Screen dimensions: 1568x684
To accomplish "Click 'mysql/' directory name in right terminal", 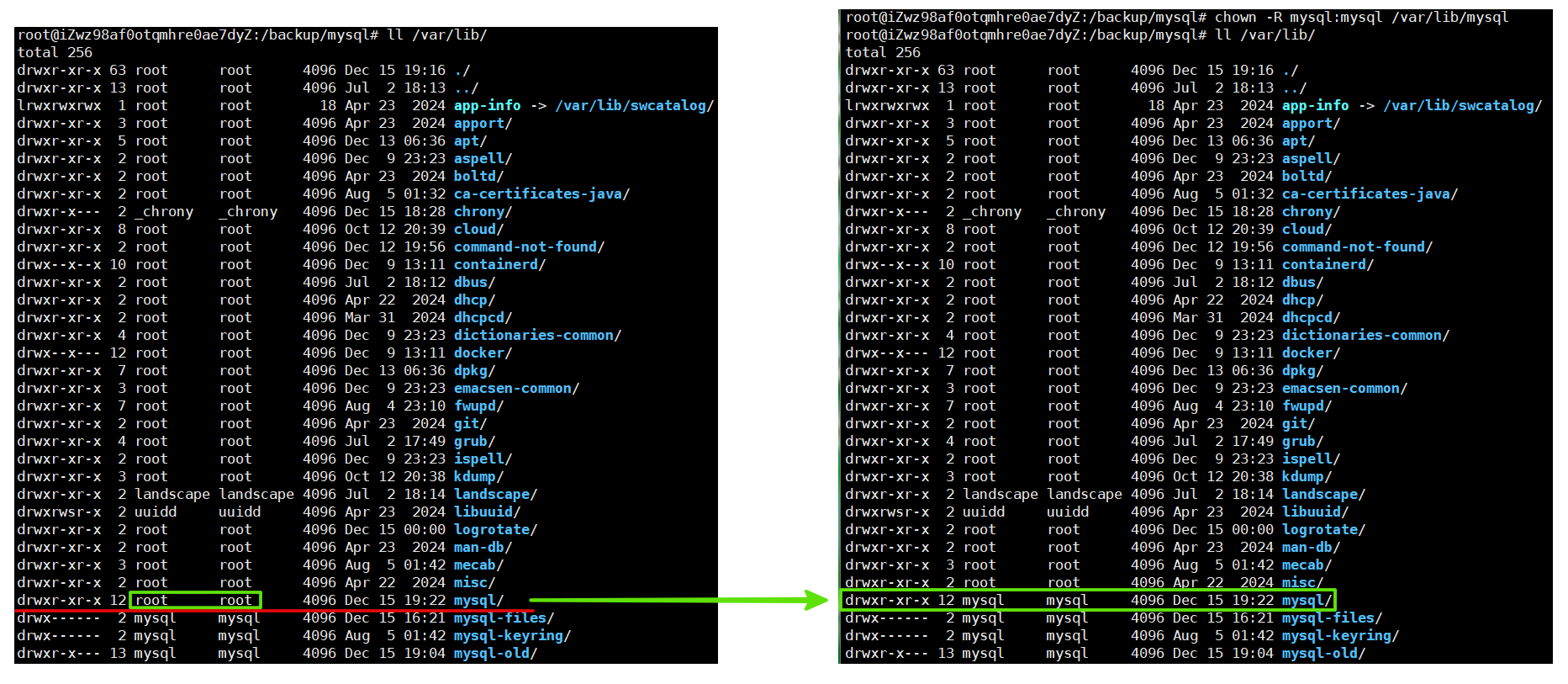I will 1307,601.
